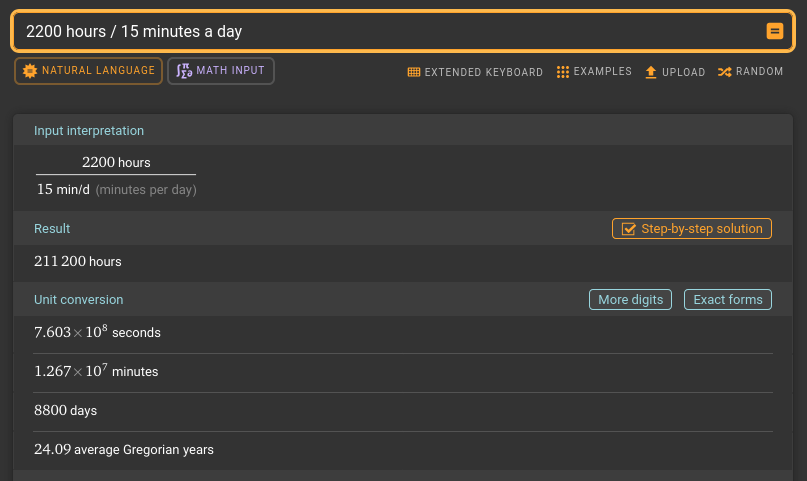This screenshot has height=481, width=807.
Task: Click into the query input field
Action: point(391,31)
